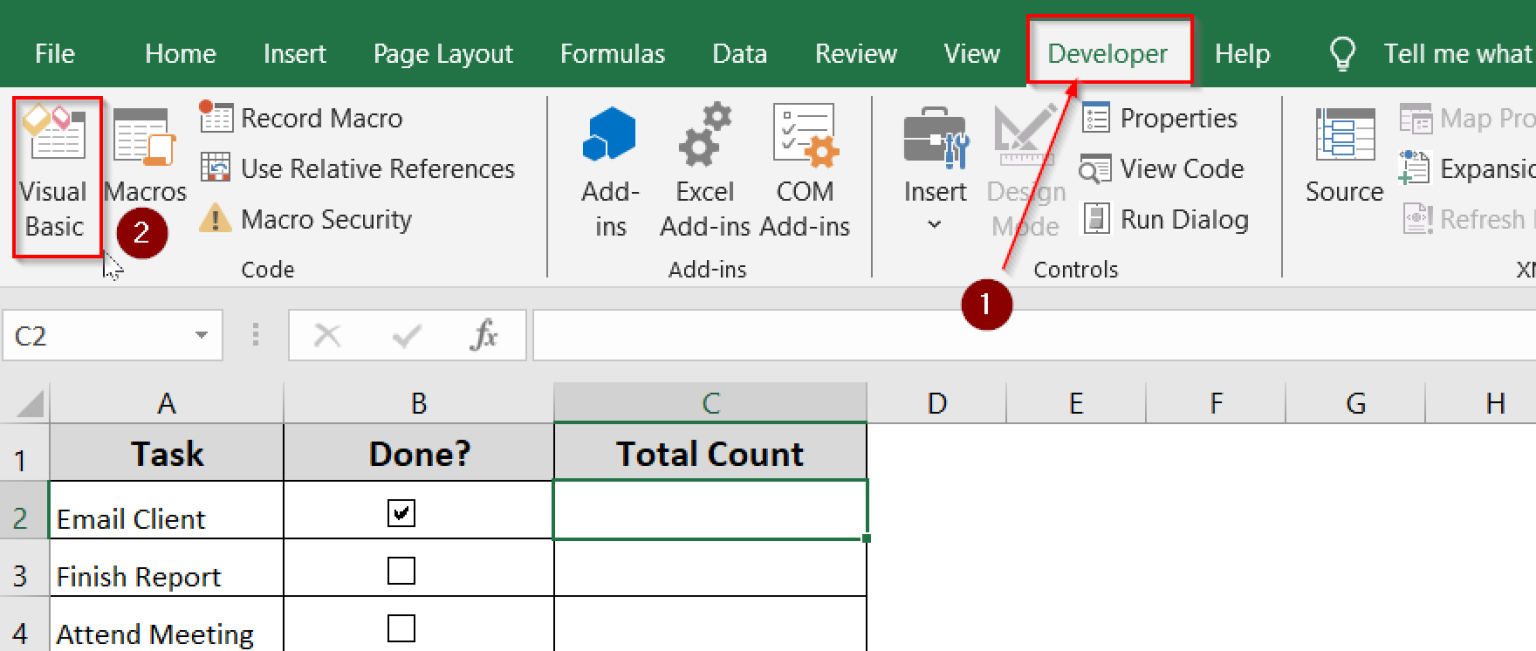Check the Finish Report checkbox

[401, 570]
